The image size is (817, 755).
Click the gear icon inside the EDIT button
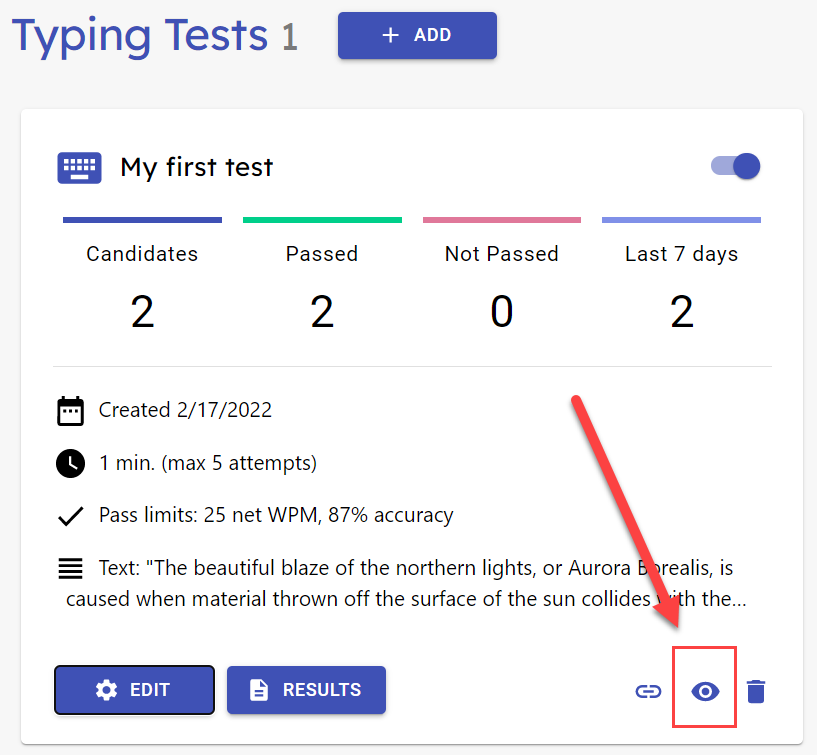pos(107,689)
